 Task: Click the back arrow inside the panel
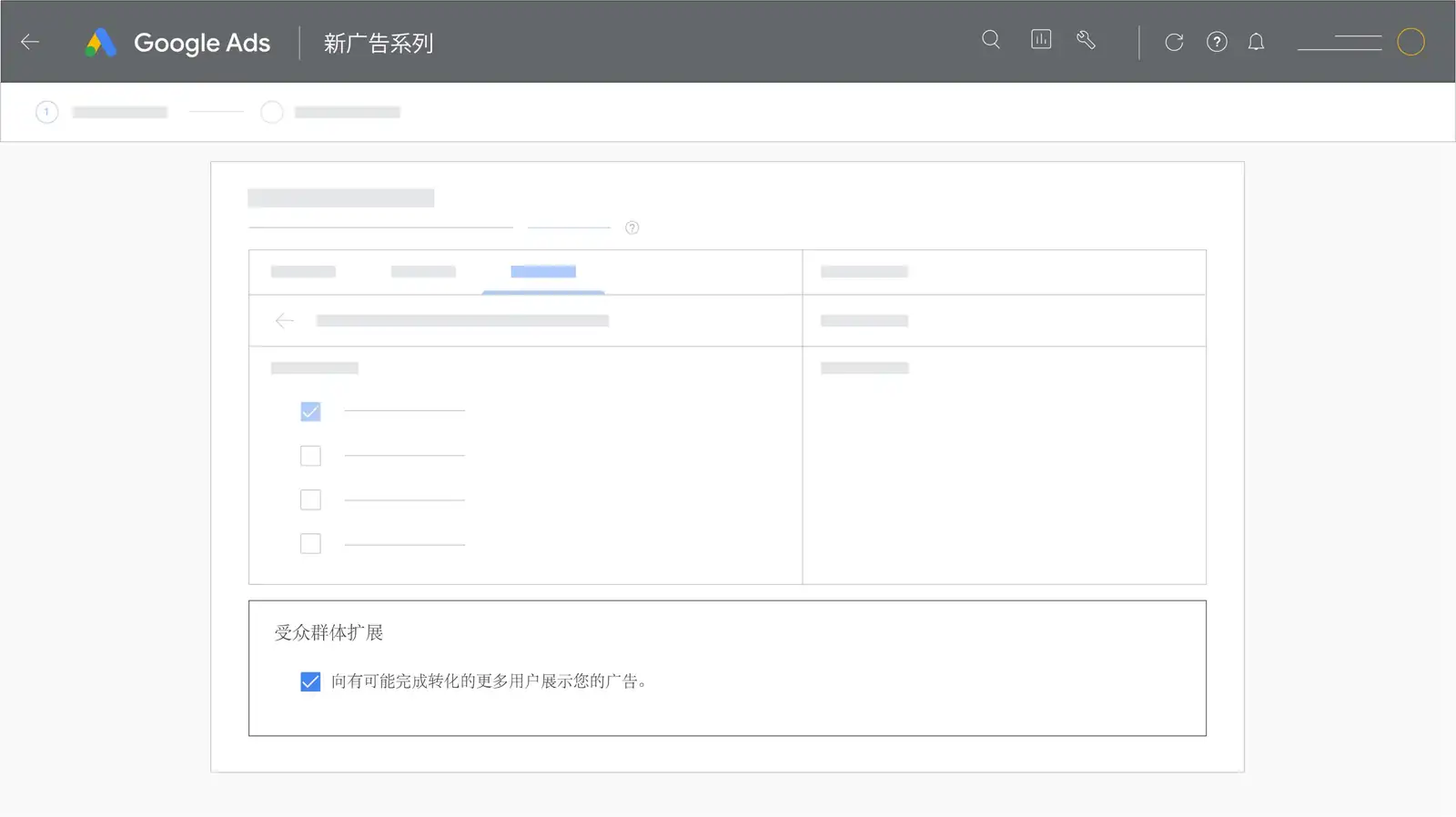pyautogui.click(x=285, y=320)
